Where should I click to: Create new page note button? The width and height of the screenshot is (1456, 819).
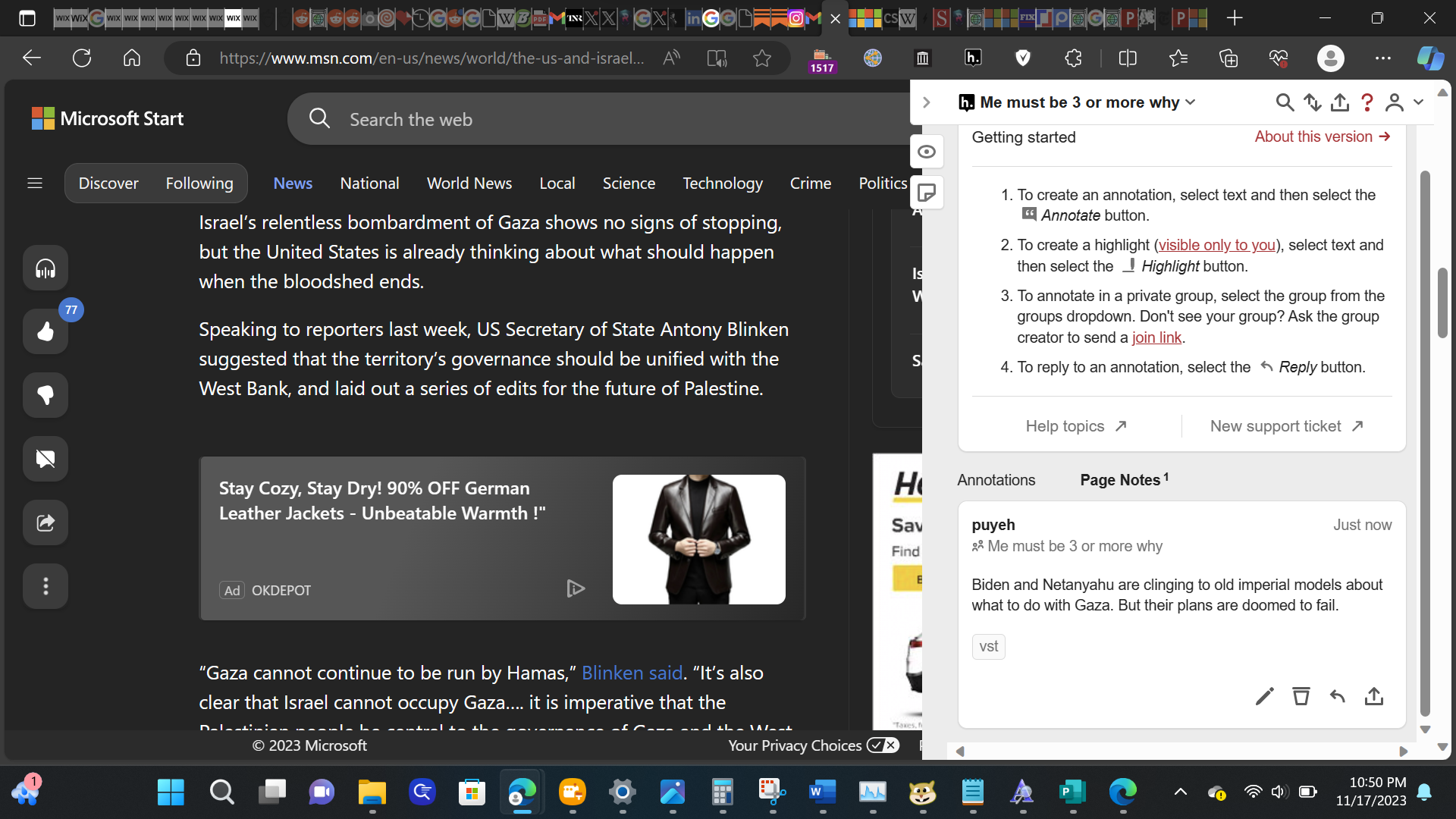point(927,193)
